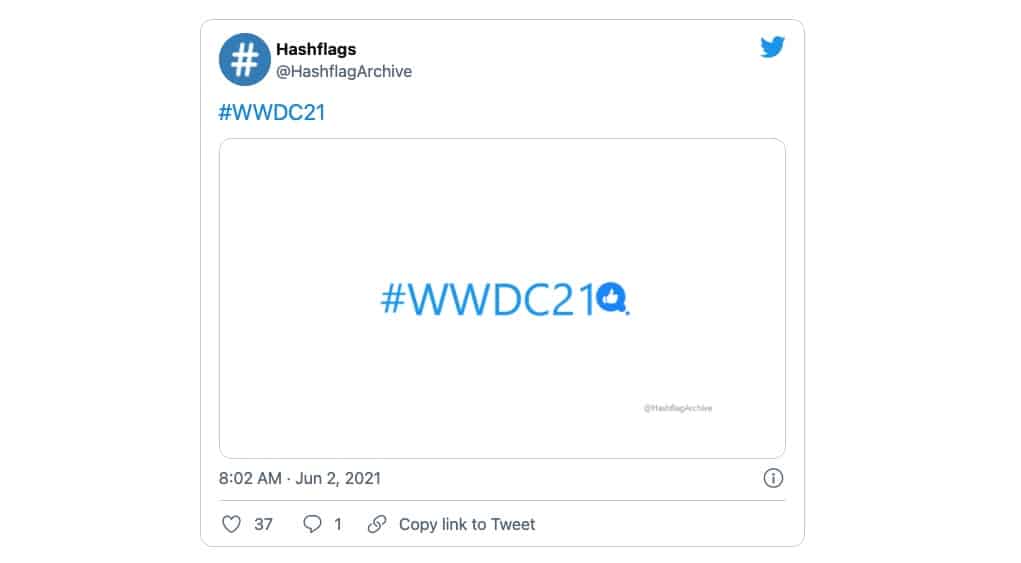Click the Hashflags profile avatar

244,60
